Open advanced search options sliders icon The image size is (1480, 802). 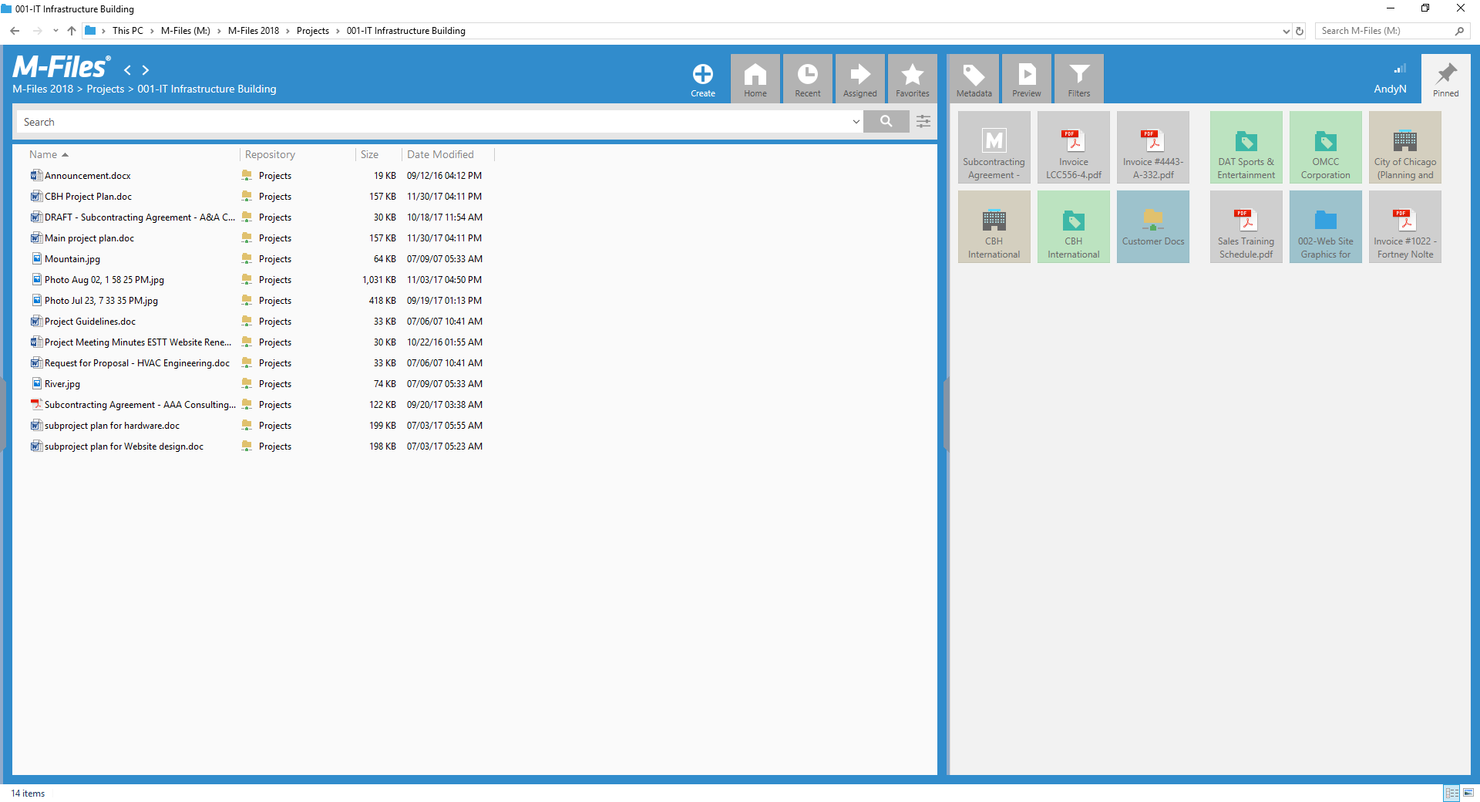pos(923,122)
